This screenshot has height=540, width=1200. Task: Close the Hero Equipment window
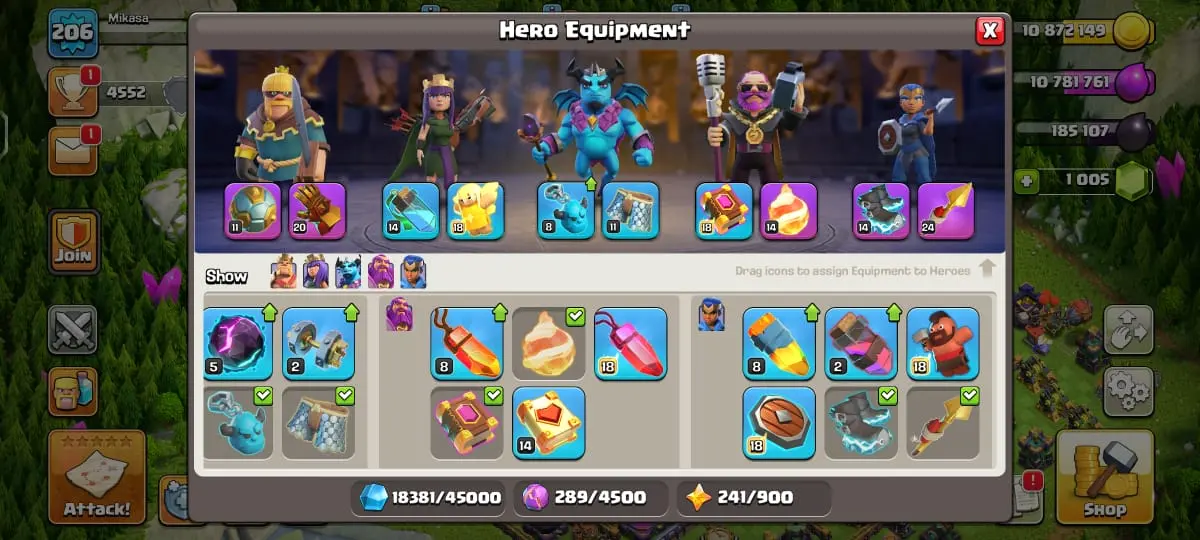tap(990, 31)
